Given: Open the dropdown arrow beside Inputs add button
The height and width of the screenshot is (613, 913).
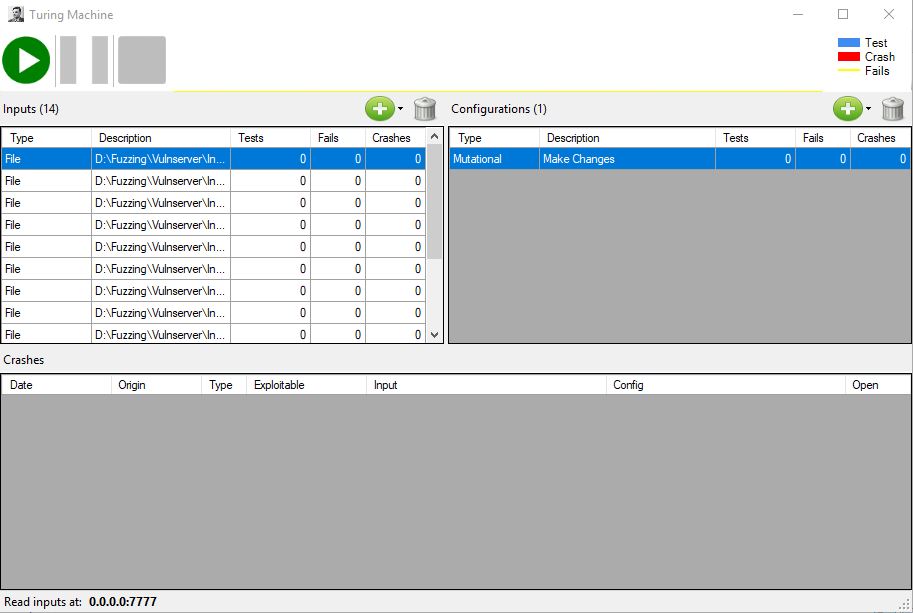Looking at the screenshot, I should [x=401, y=108].
